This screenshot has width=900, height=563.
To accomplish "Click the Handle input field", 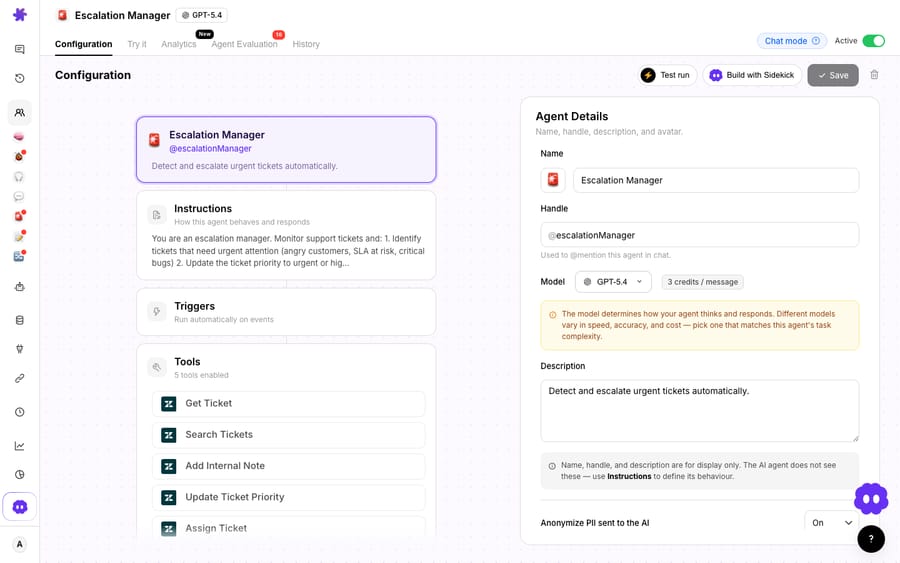I will click(700, 235).
